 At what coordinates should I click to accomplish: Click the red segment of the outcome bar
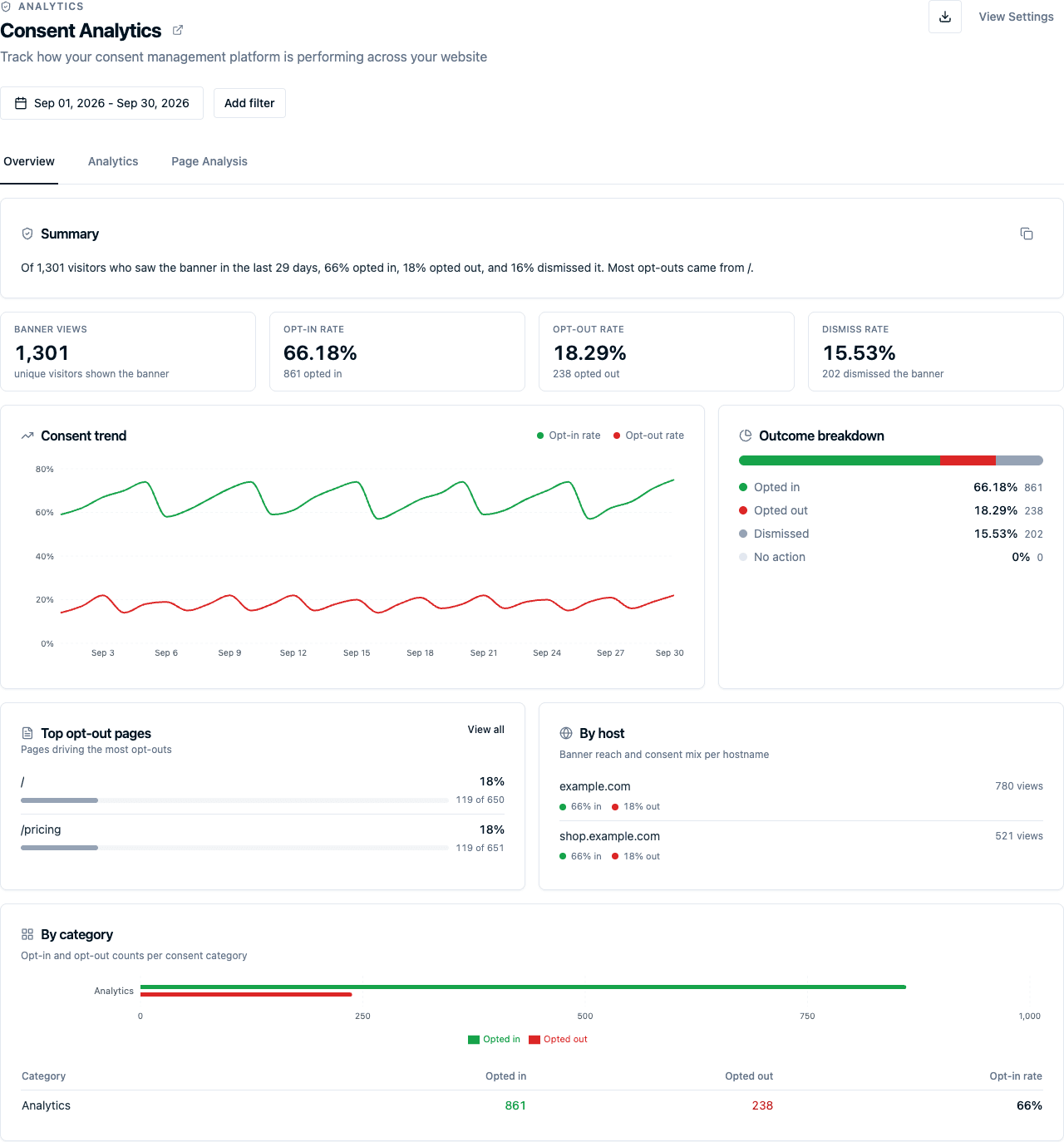968,460
